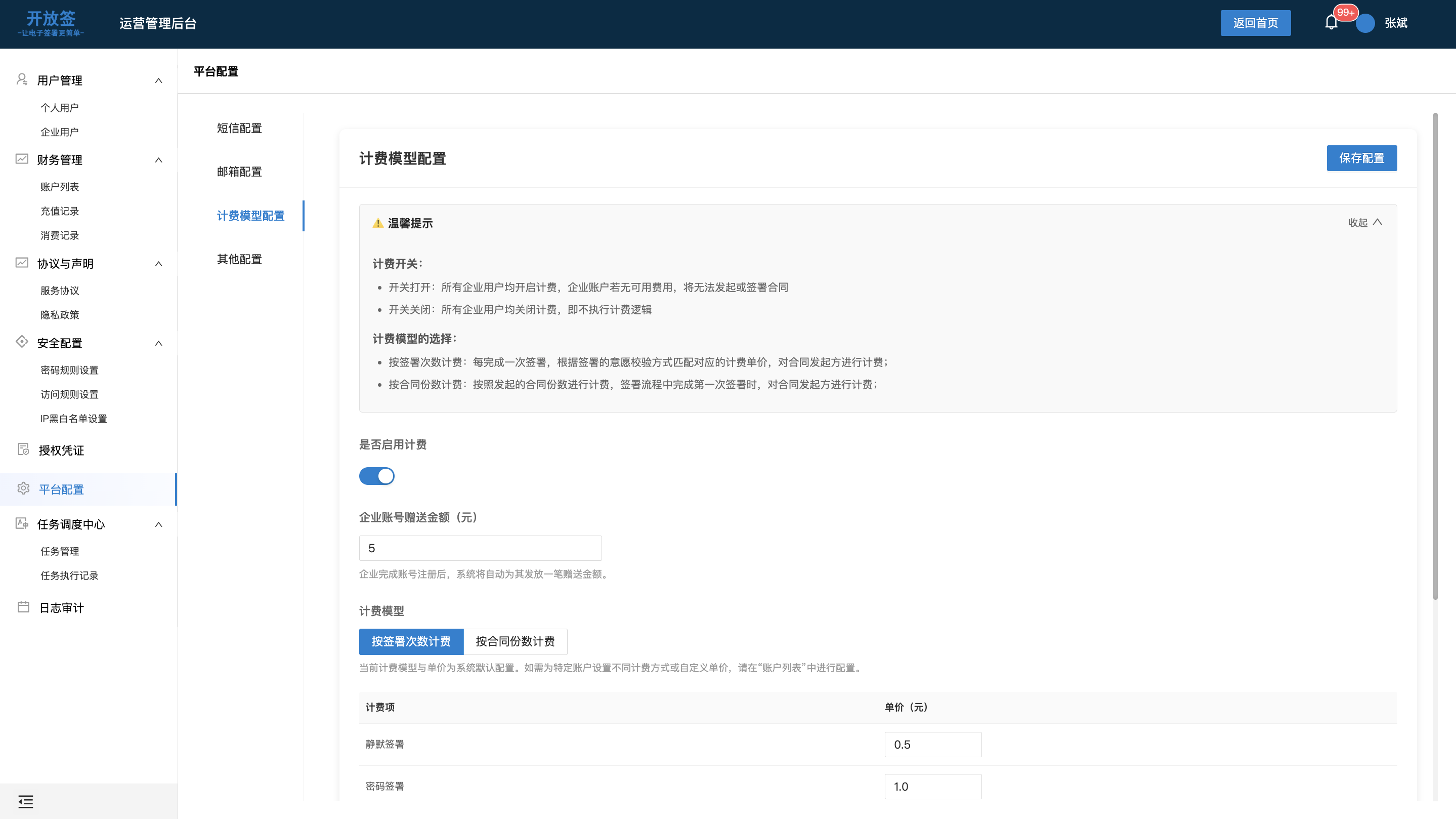
Task: Click the 授权凭证 certificate icon
Action: pyautogui.click(x=23, y=449)
